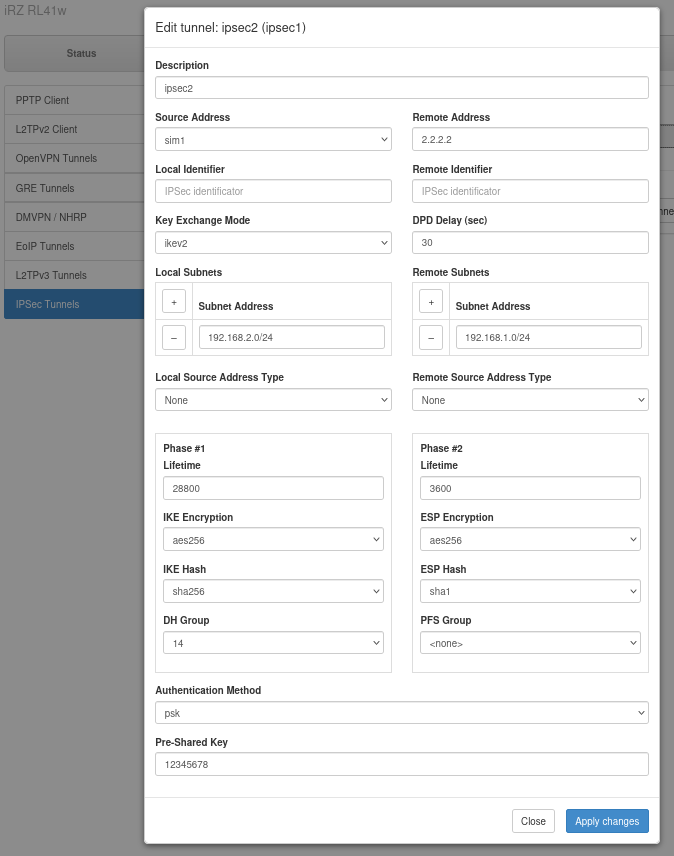Screen dimensions: 674x856
Task: Click minus button beside 192.168.2.0/24
Action: tap(173, 338)
